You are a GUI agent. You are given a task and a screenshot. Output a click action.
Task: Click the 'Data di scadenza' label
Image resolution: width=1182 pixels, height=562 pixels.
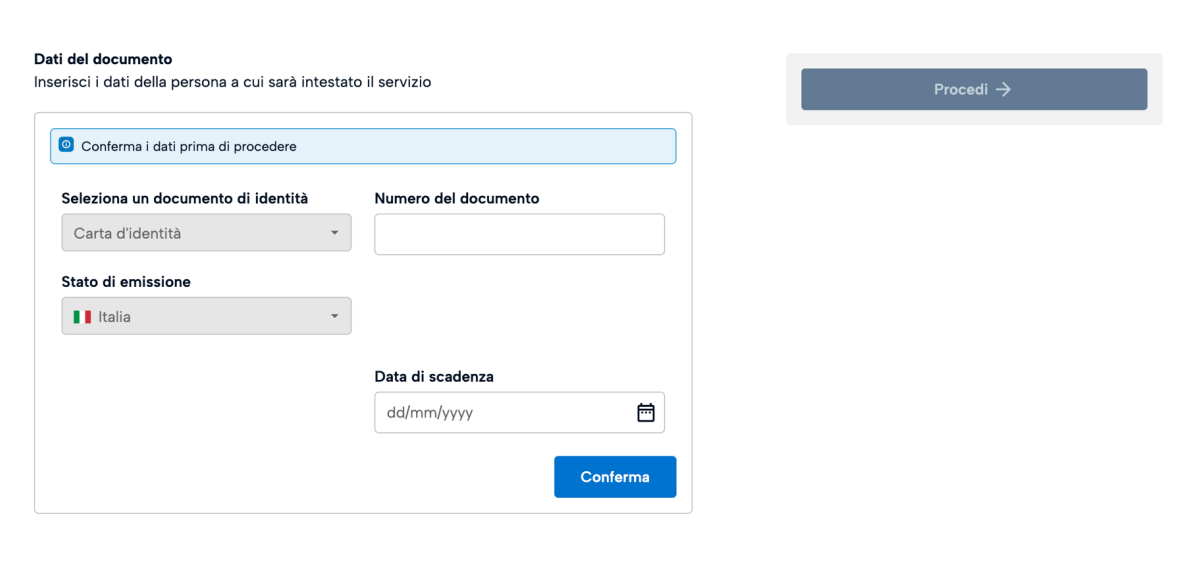coord(434,376)
